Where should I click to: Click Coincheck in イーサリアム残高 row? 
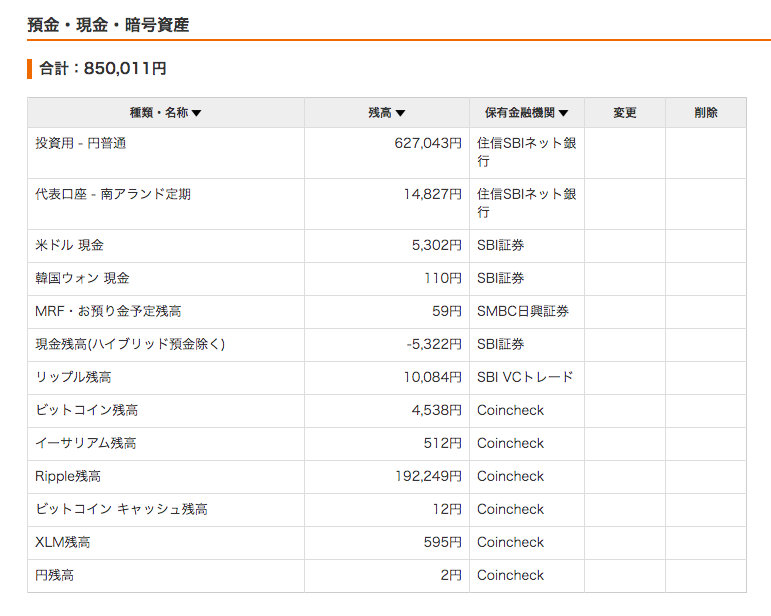click(x=510, y=443)
